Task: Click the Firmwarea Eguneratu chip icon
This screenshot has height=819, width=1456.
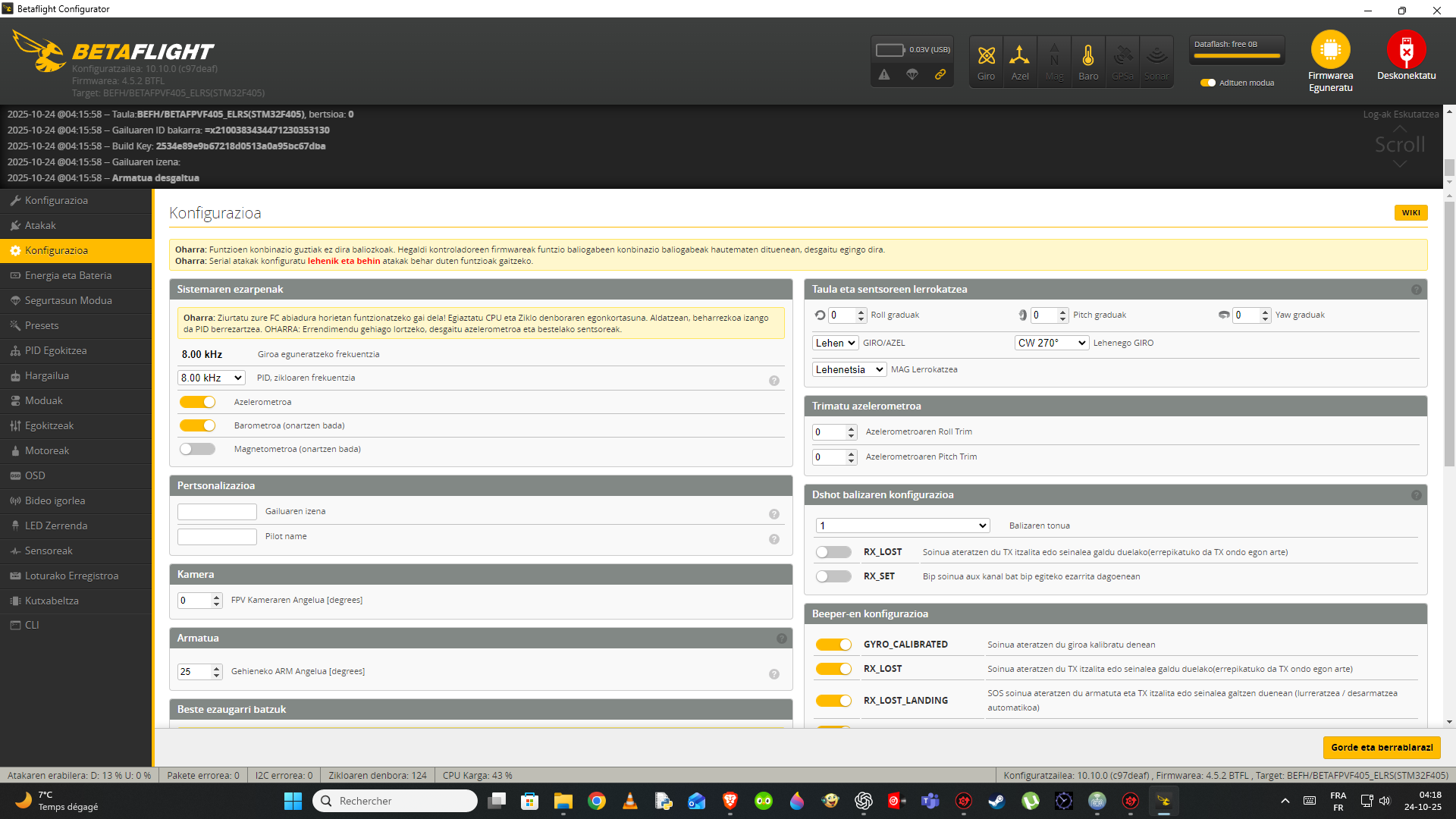Action: tap(1330, 50)
